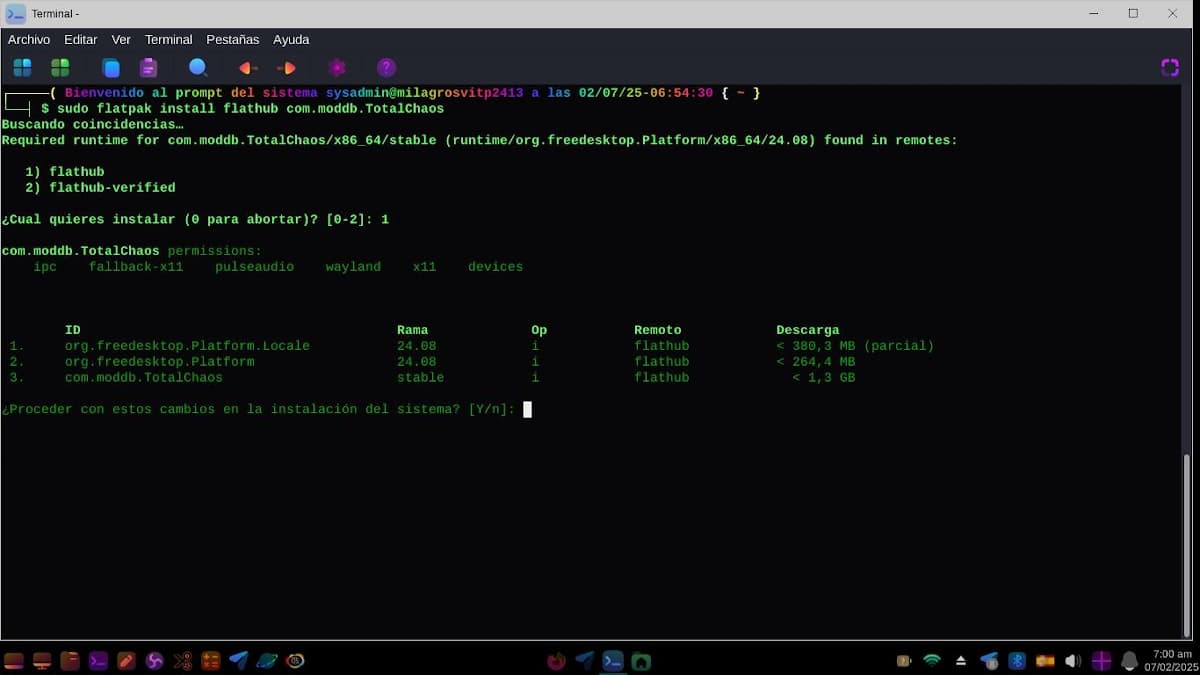Open the Wi-Fi network tray icon

tap(932, 661)
